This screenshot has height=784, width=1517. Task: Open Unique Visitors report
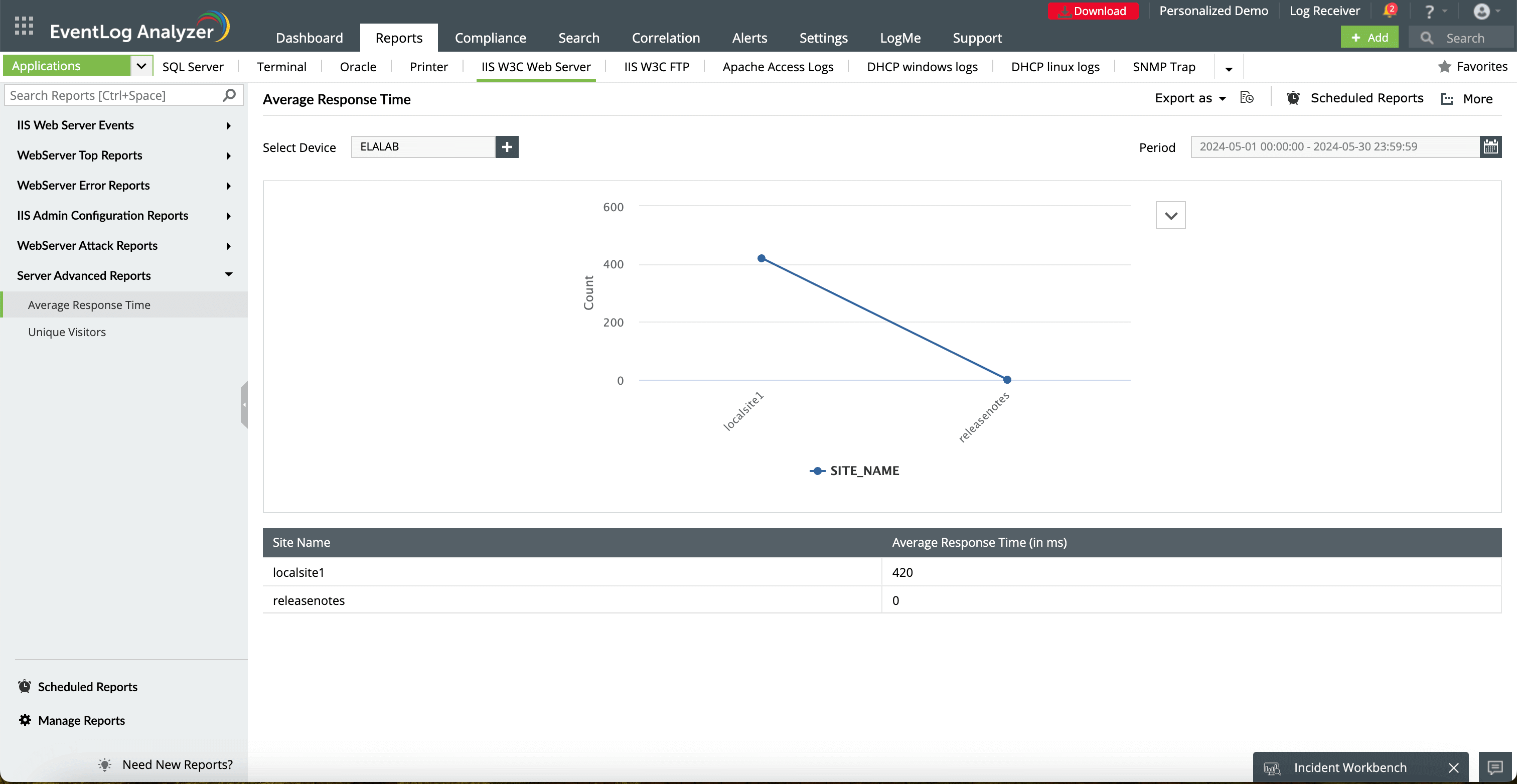click(67, 332)
